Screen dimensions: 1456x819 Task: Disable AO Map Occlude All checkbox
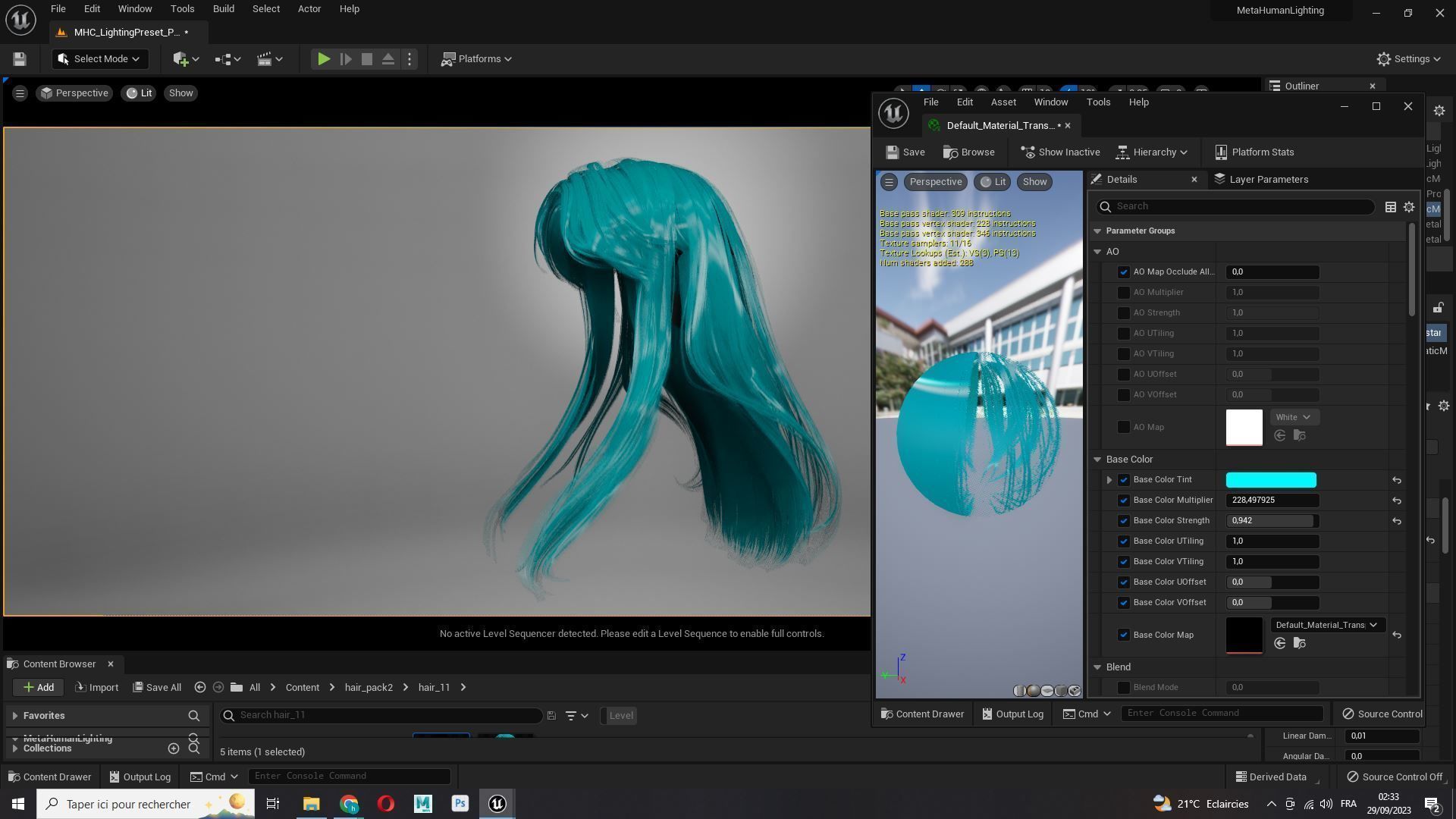point(1124,272)
